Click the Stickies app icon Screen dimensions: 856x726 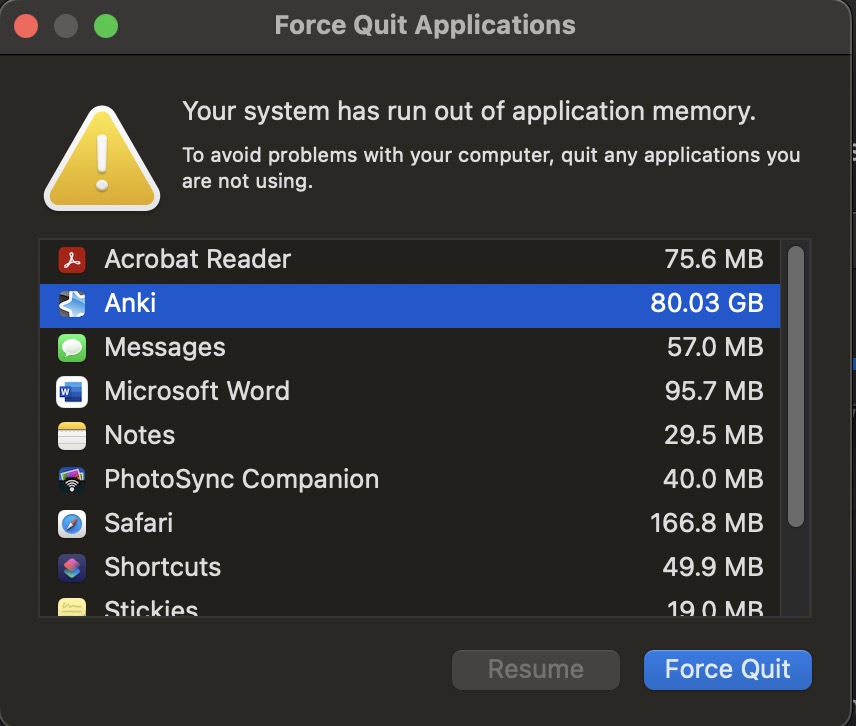(x=72, y=608)
